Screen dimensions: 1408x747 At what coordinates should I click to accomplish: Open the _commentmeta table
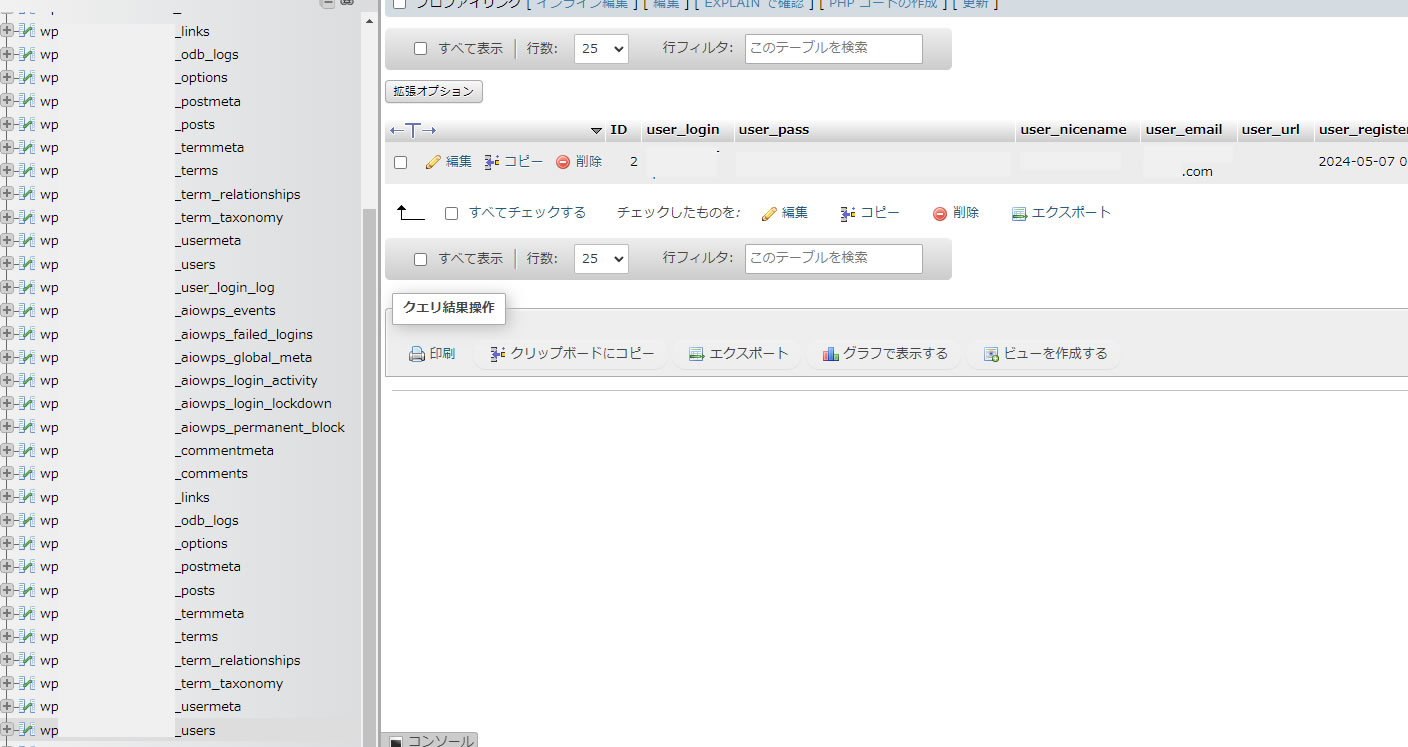(157, 451)
